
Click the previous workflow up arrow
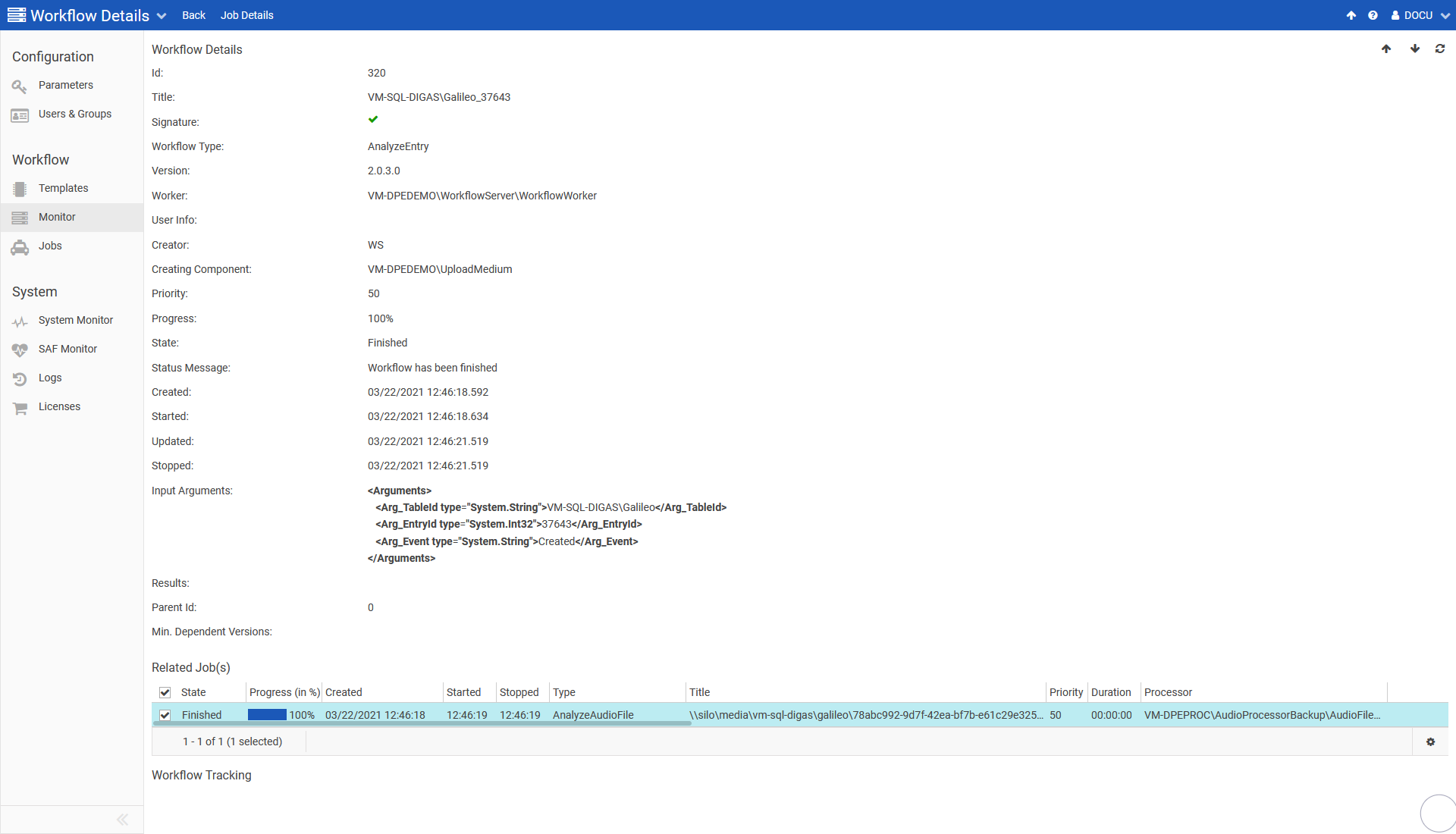(1386, 49)
